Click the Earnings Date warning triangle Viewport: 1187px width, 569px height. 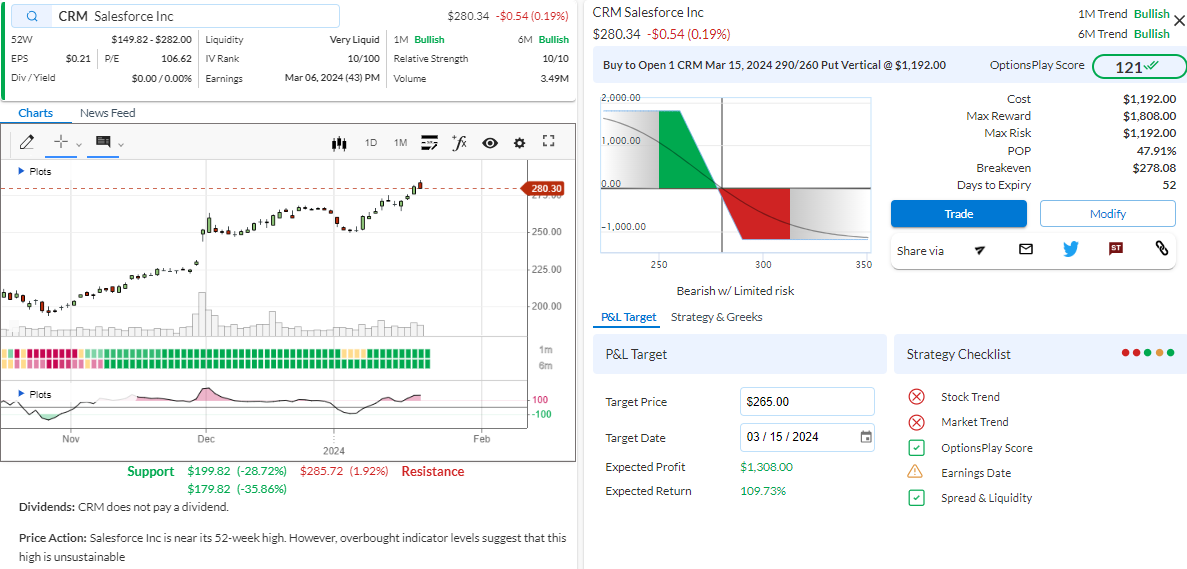click(x=916, y=472)
